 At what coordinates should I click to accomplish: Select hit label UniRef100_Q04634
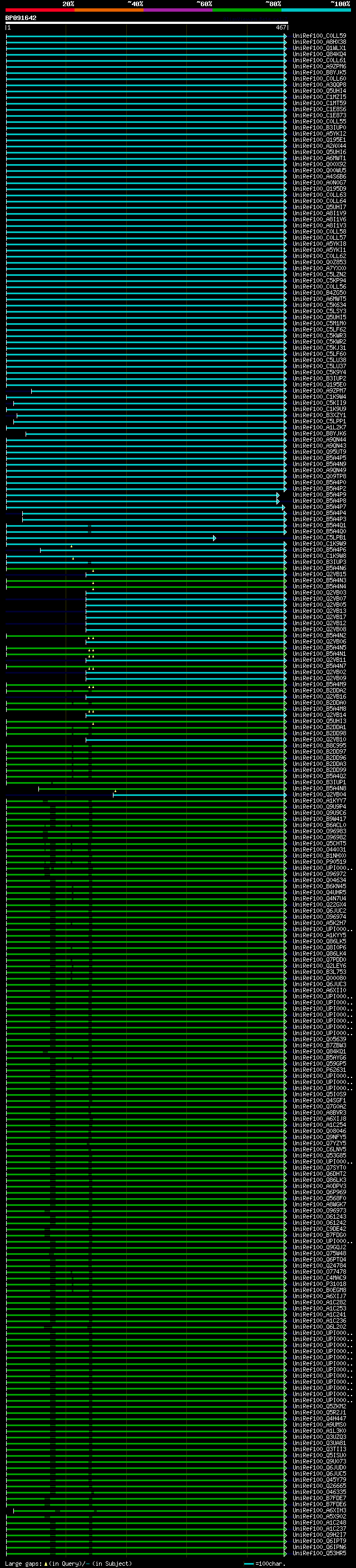tap(319, 880)
